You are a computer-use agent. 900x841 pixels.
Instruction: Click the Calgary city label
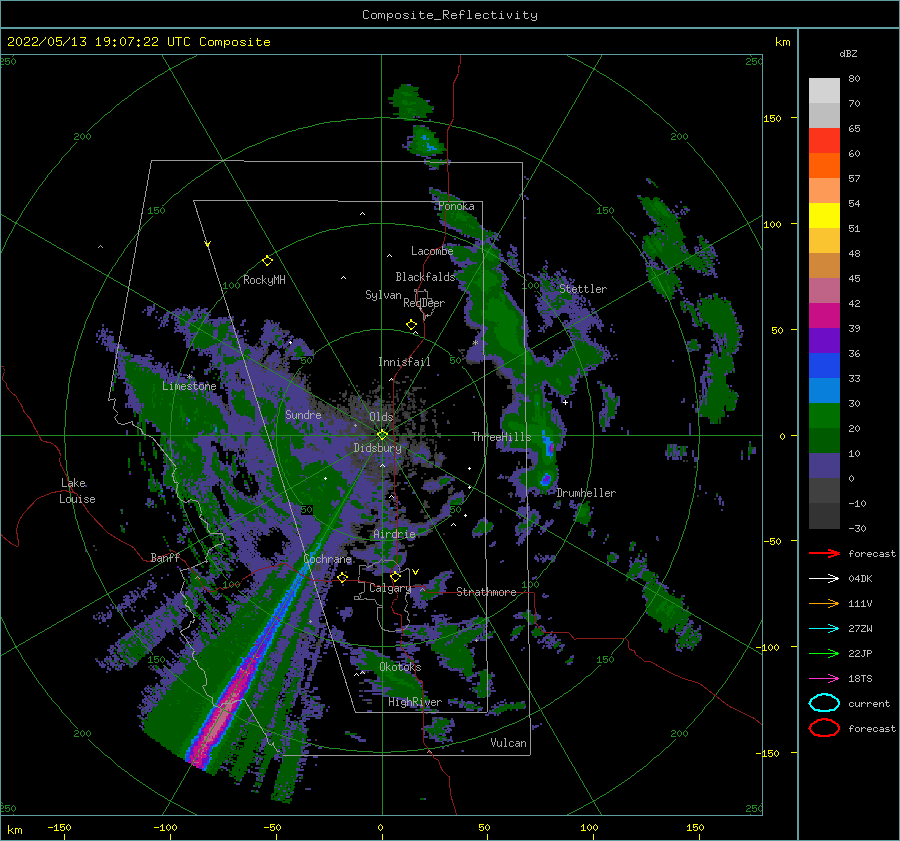pyautogui.click(x=390, y=588)
